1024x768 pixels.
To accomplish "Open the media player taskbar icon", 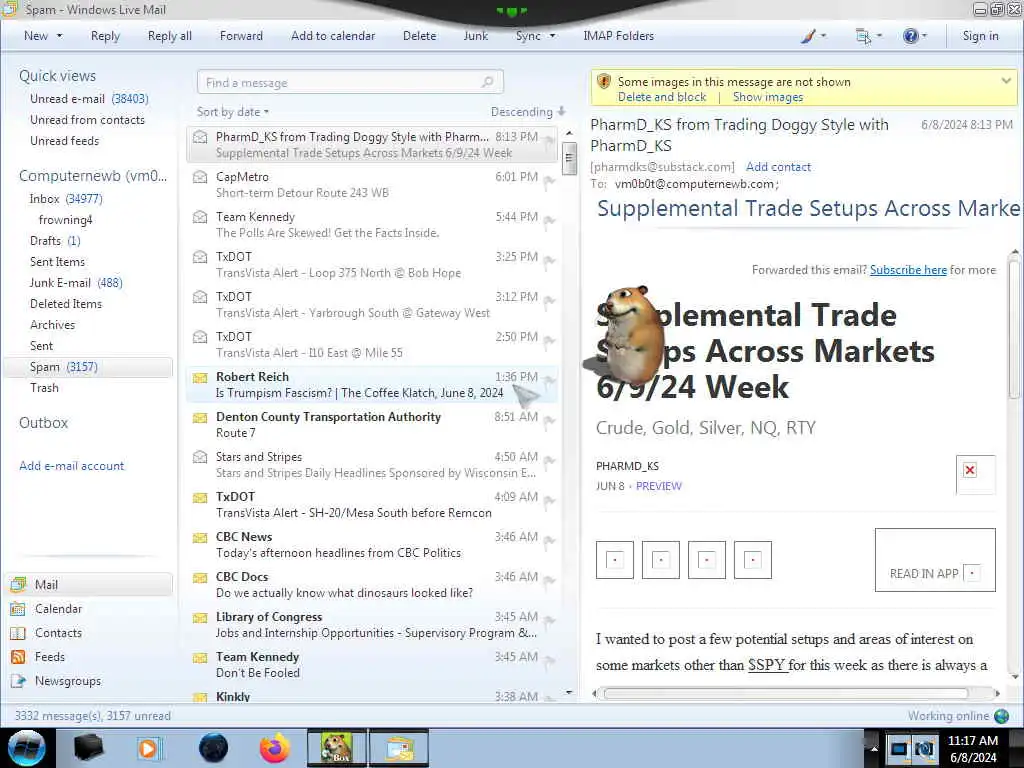I will pyautogui.click(x=149, y=748).
